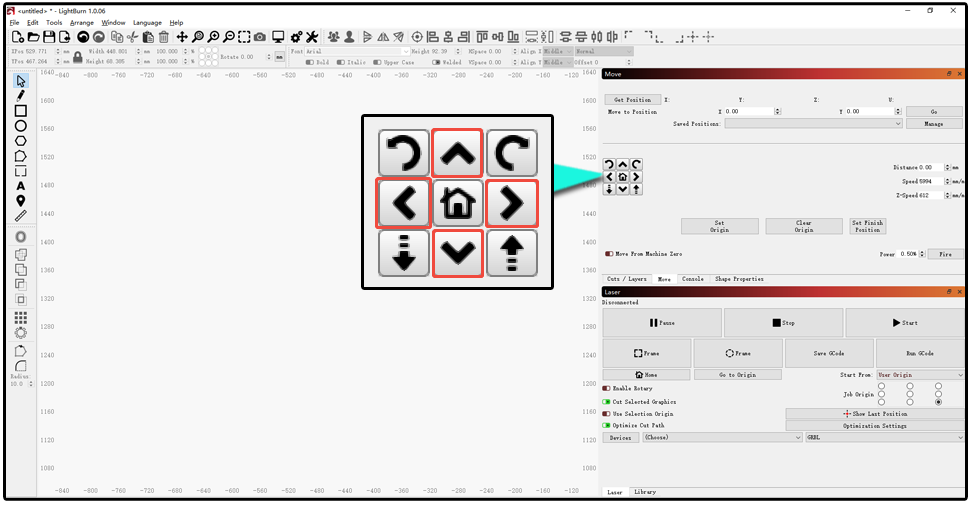
Task: Open the Language menu
Action: pos(147,22)
